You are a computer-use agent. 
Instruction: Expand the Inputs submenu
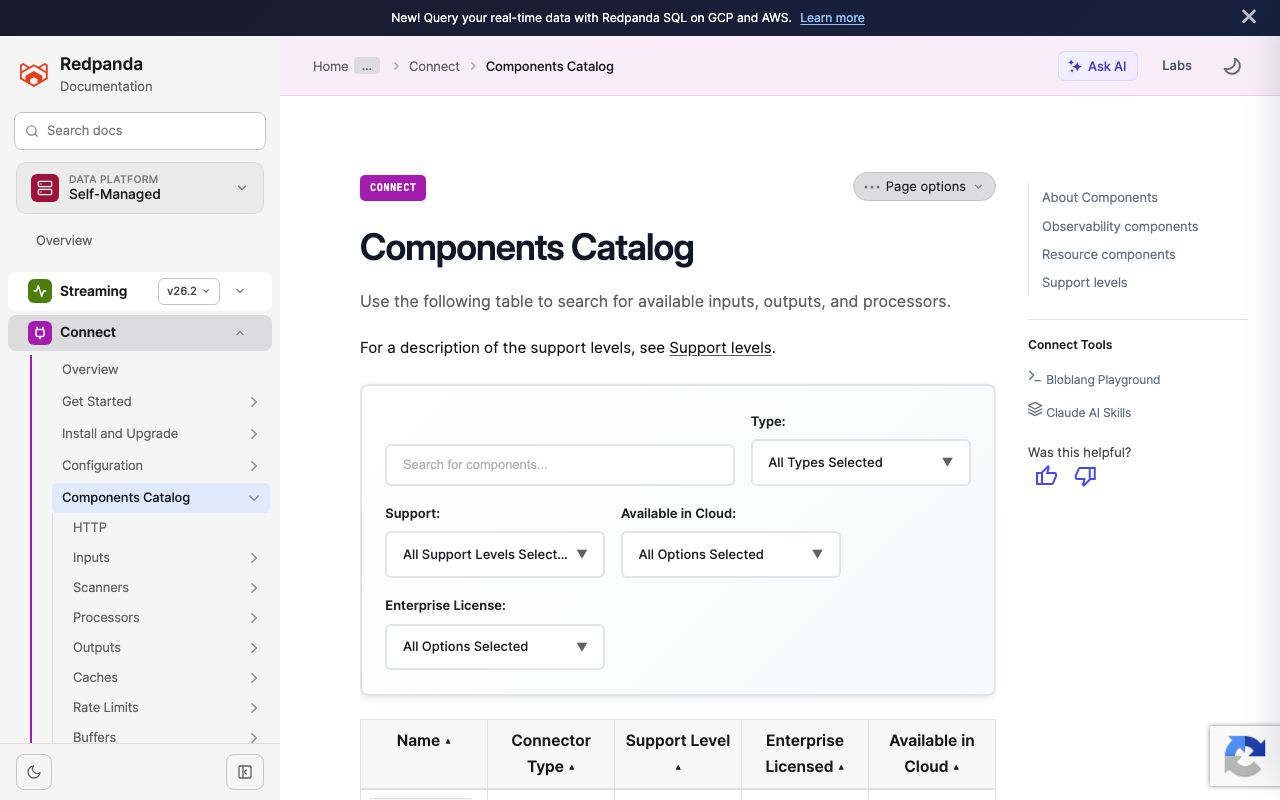point(254,558)
